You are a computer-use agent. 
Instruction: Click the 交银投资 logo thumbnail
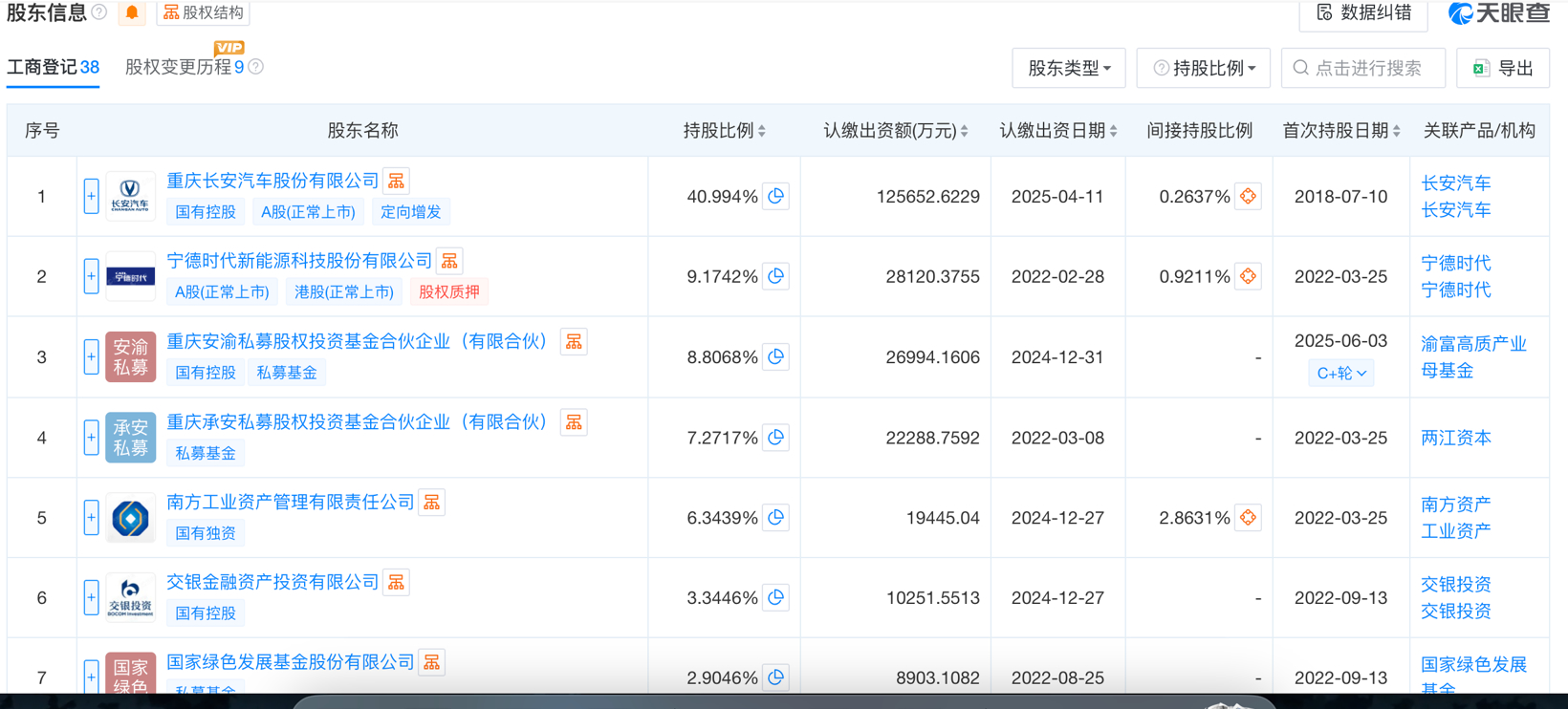pyautogui.click(x=130, y=597)
